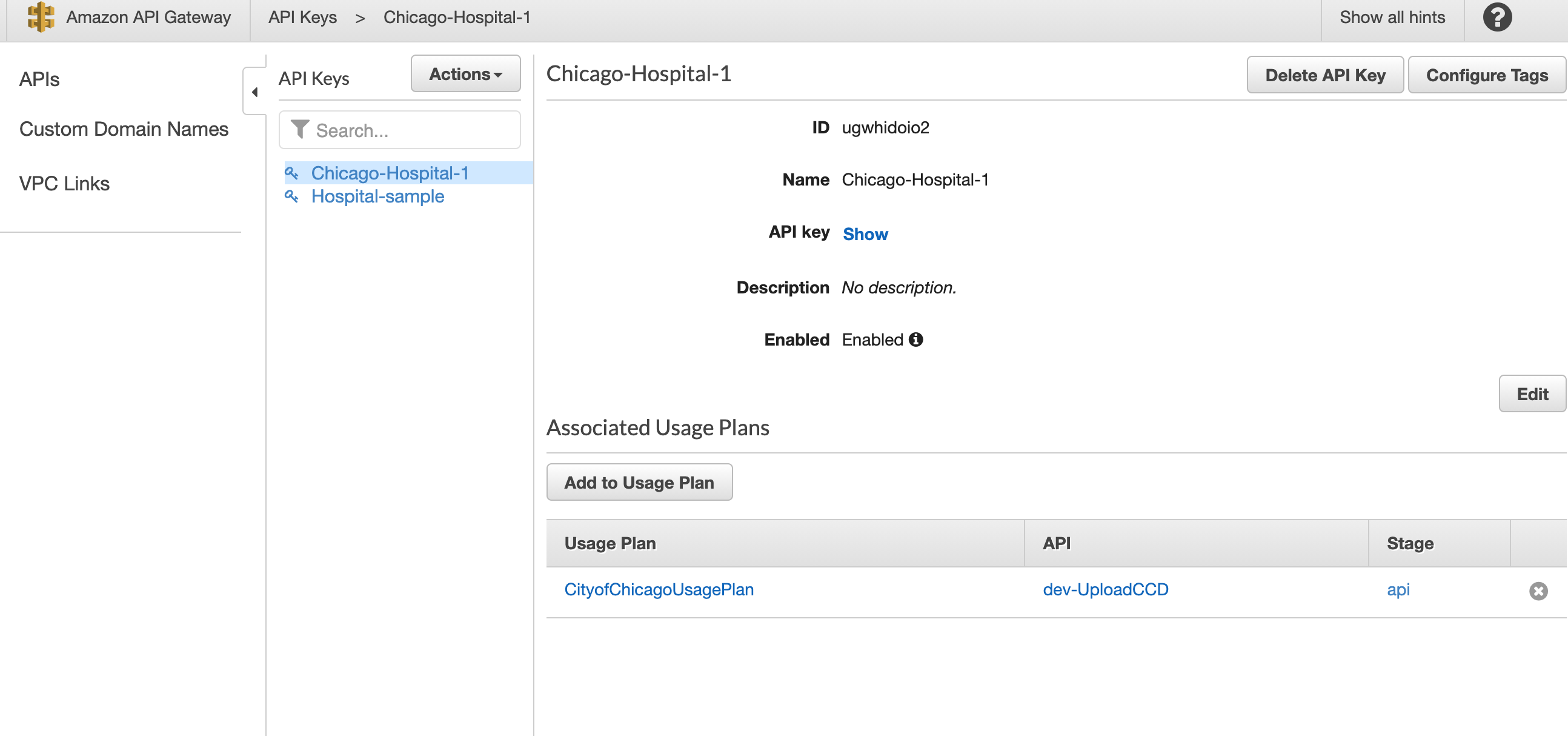This screenshot has height=736, width=1568.
Task: Open APIs in the left navigation
Action: pyautogui.click(x=39, y=79)
